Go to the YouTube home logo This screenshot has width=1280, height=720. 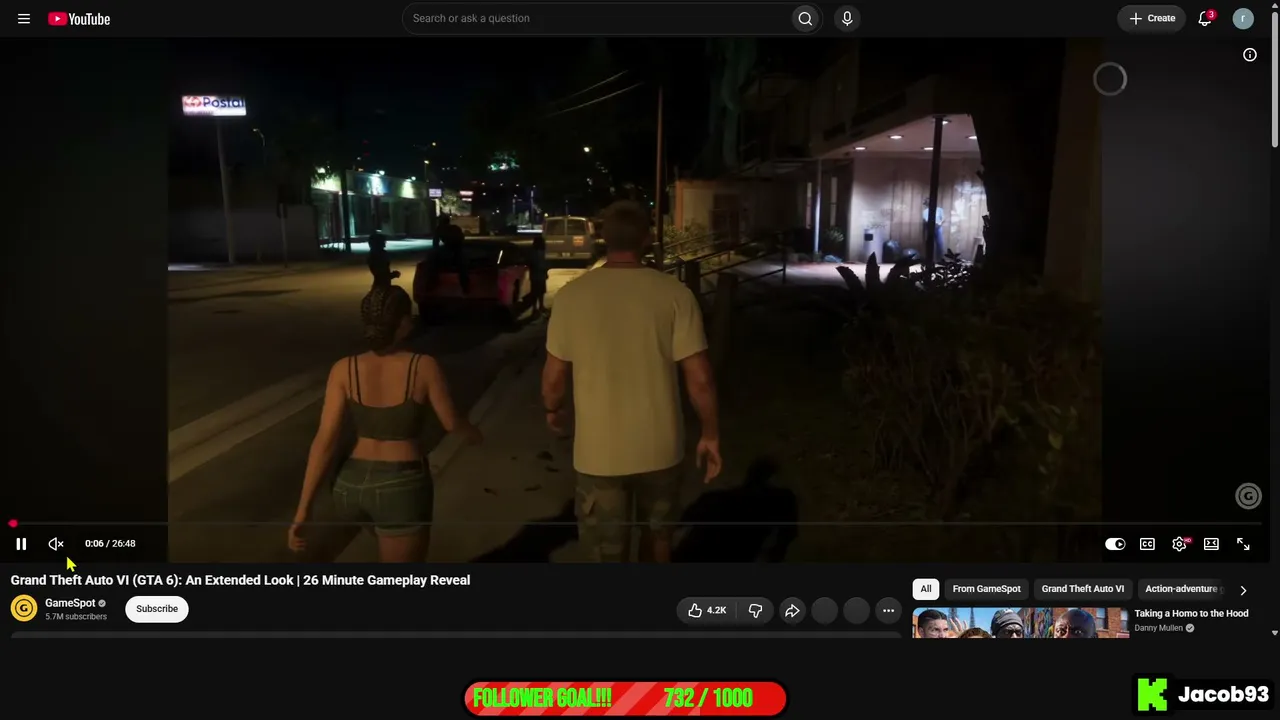(79, 19)
